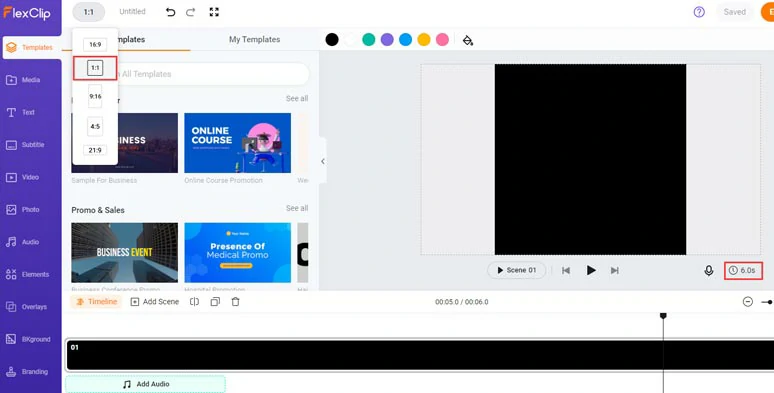This screenshot has width=774, height=393.
Task: Click the timeline playhead marker
Action: 663,315
